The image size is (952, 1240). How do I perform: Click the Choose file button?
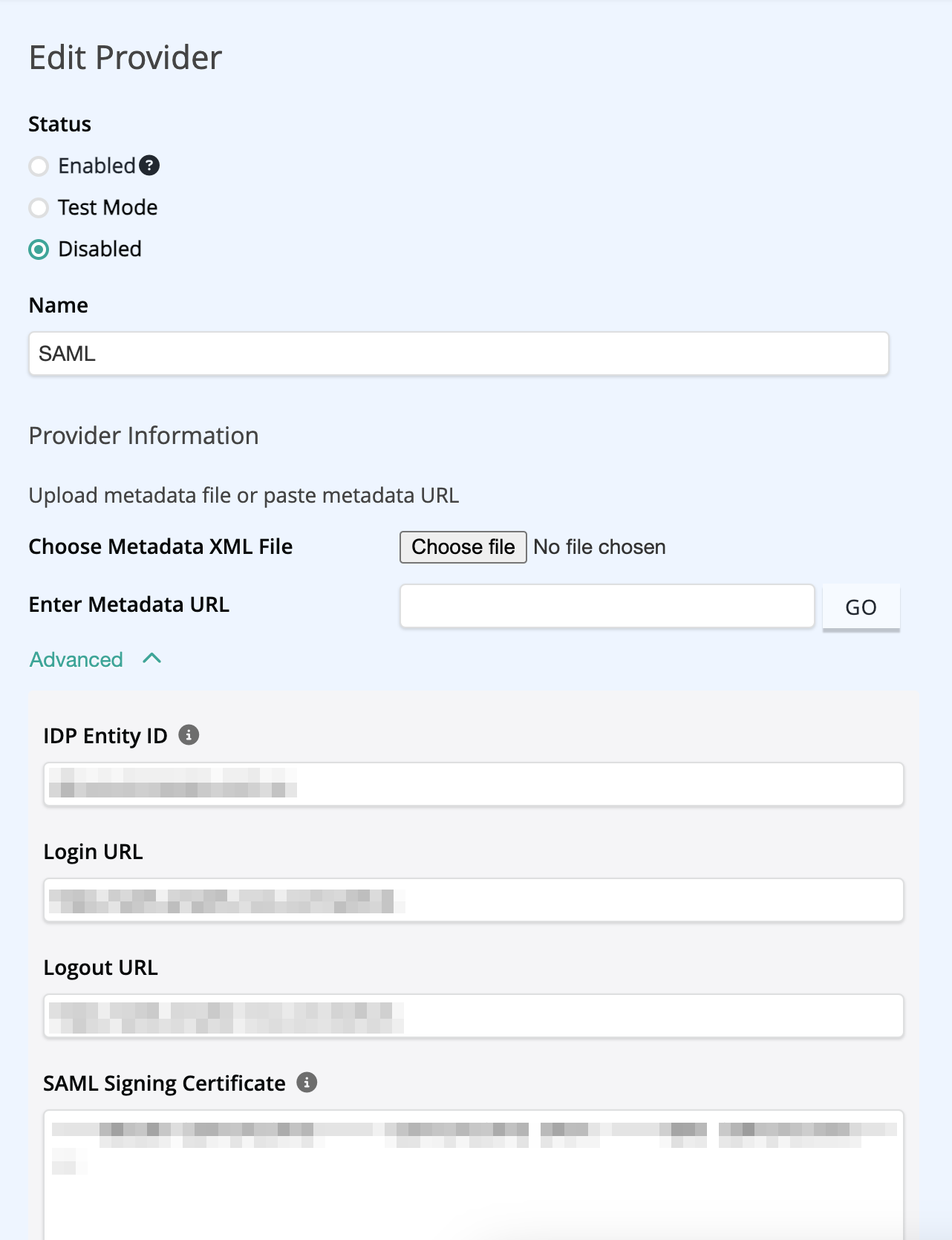coord(463,547)
